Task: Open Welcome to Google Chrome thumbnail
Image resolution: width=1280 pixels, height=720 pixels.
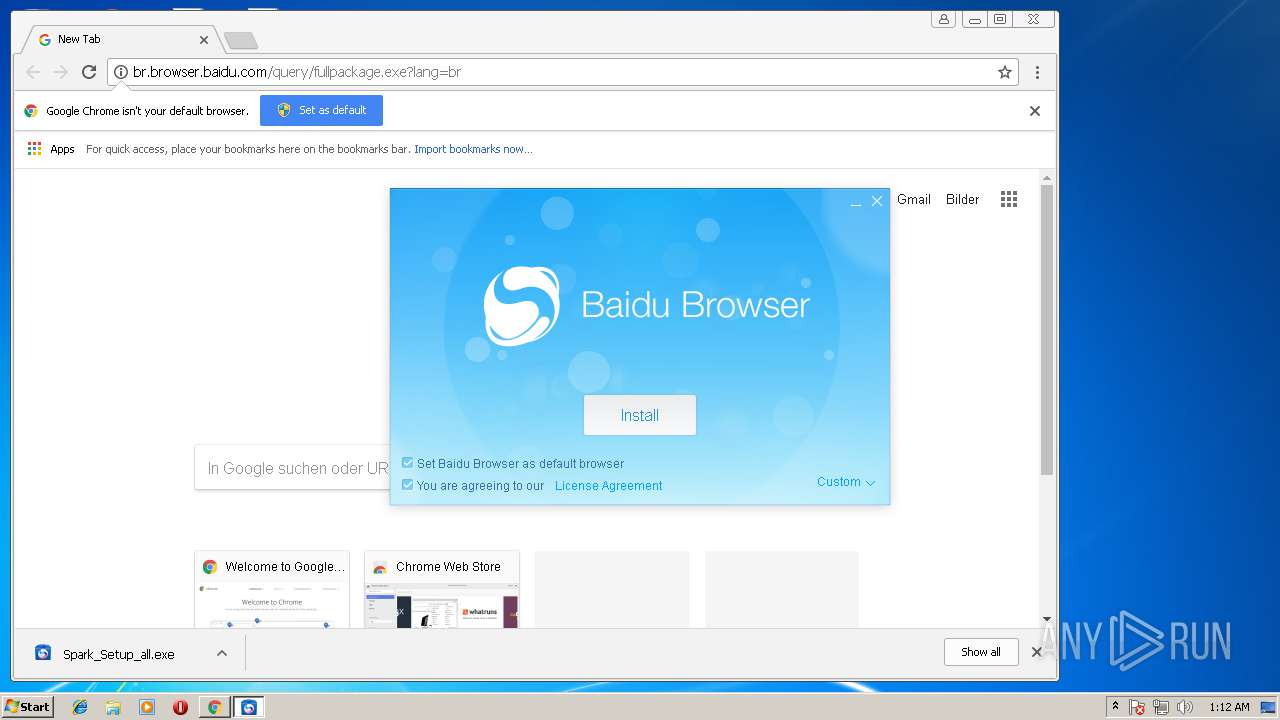Action: click(272, 589)
